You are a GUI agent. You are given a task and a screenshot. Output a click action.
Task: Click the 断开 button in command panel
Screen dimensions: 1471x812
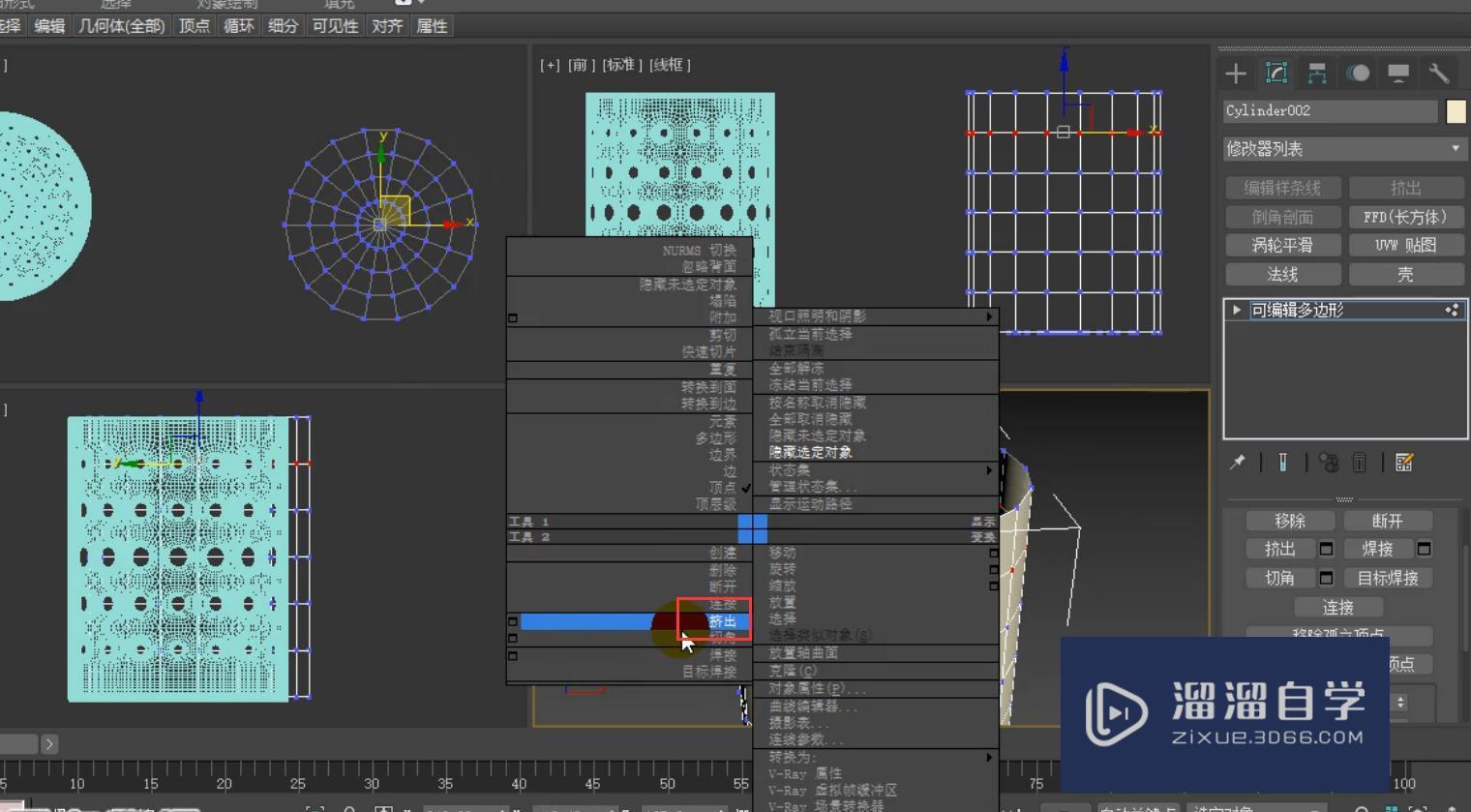1387,521
